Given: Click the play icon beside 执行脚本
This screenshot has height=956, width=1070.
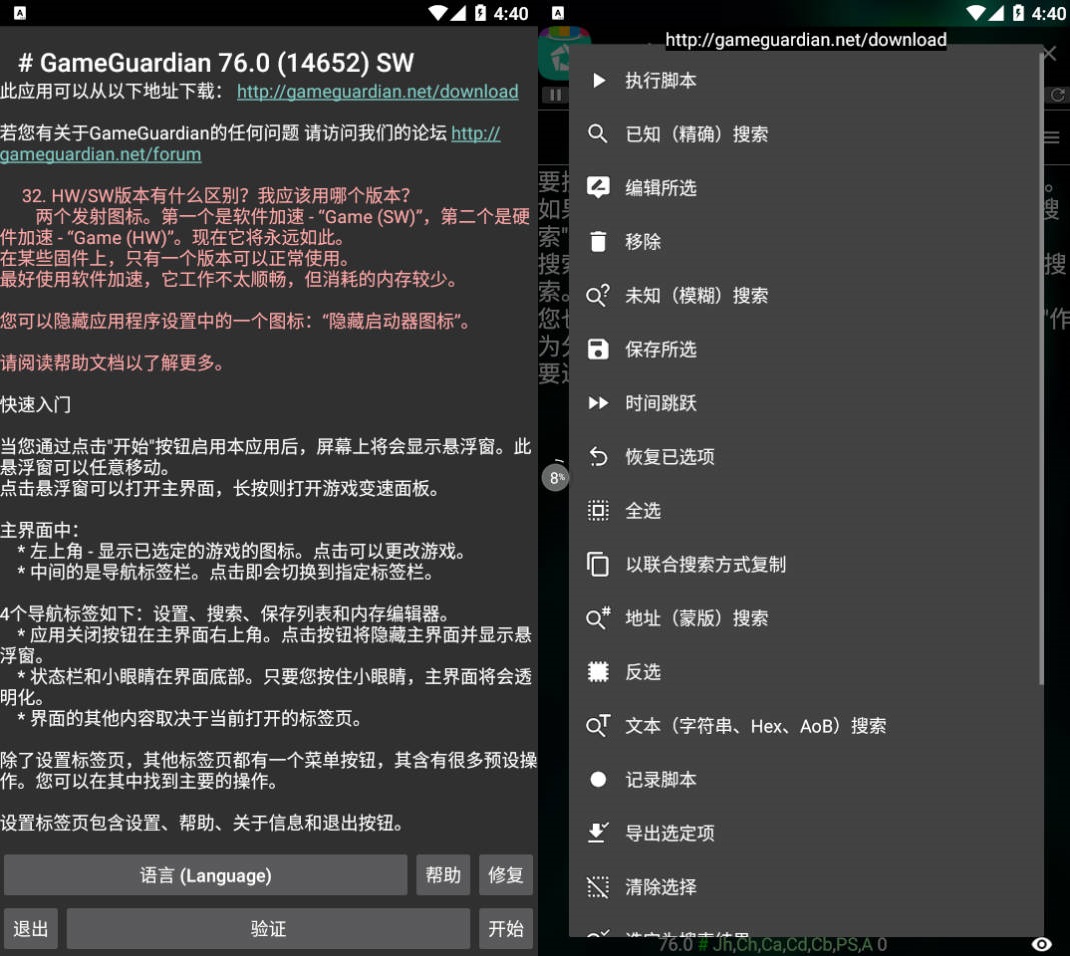Looking at the screenshot, I should click(598, 81).
